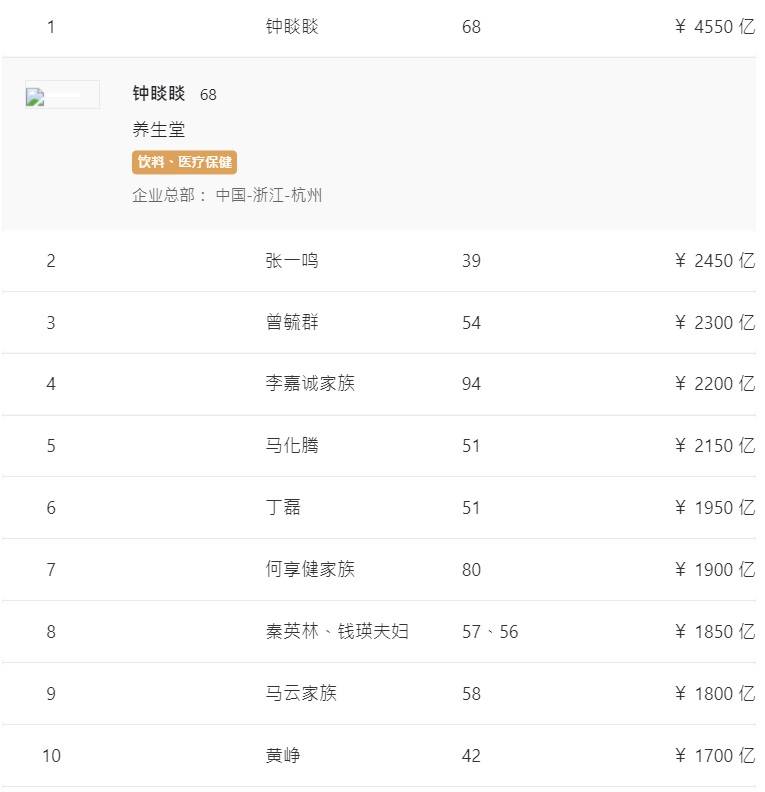Image resolution: width=765 pixels, height=792 pixels.
Task: Click the 养生堂 company name
Action: (x=159, y=129)
